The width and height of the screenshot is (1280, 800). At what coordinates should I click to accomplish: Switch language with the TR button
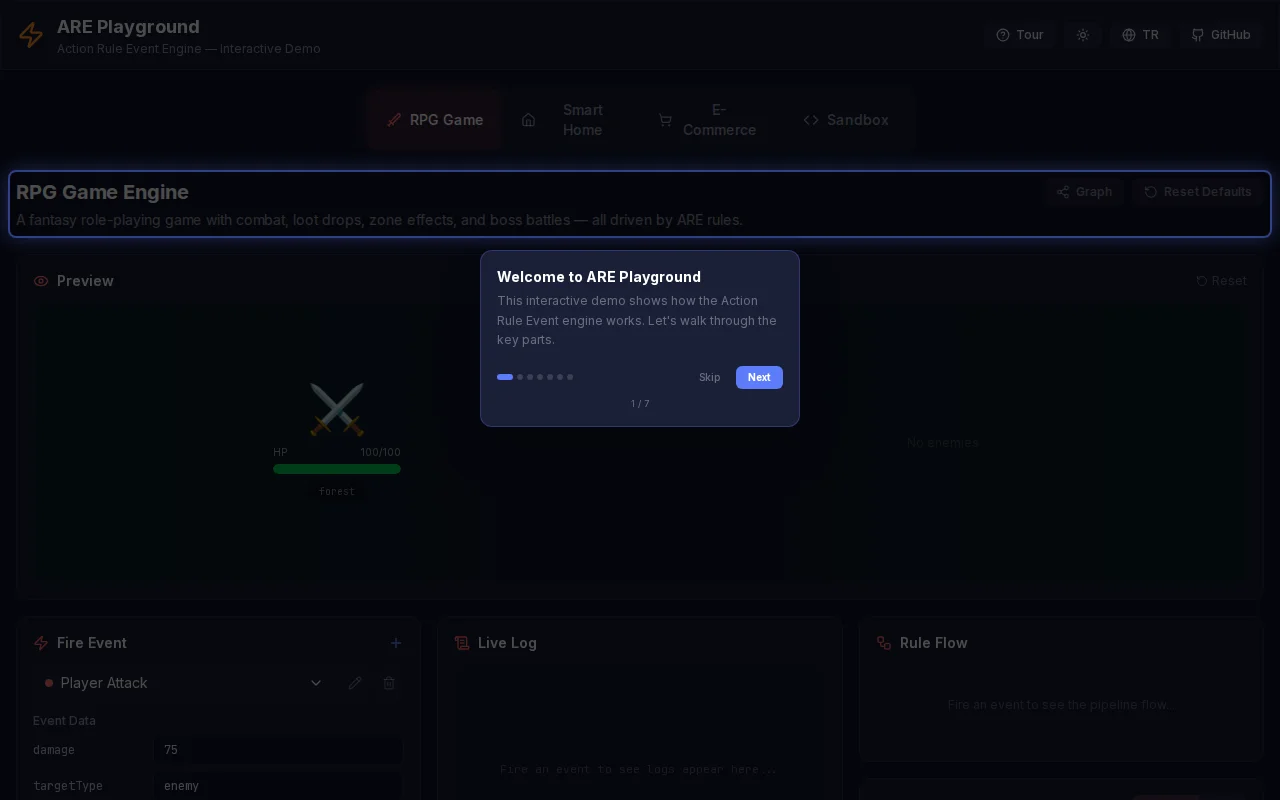tap(1140, 35)
